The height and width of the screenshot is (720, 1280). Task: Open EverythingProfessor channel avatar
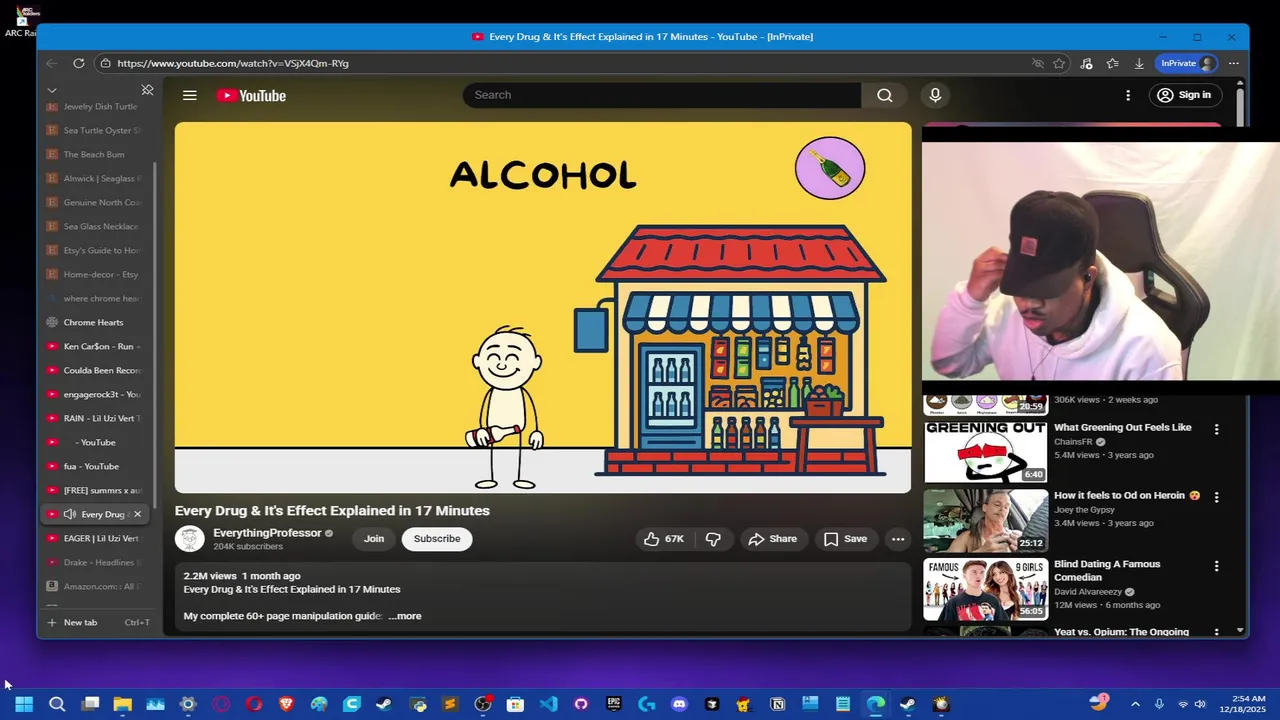pos(190,538)
